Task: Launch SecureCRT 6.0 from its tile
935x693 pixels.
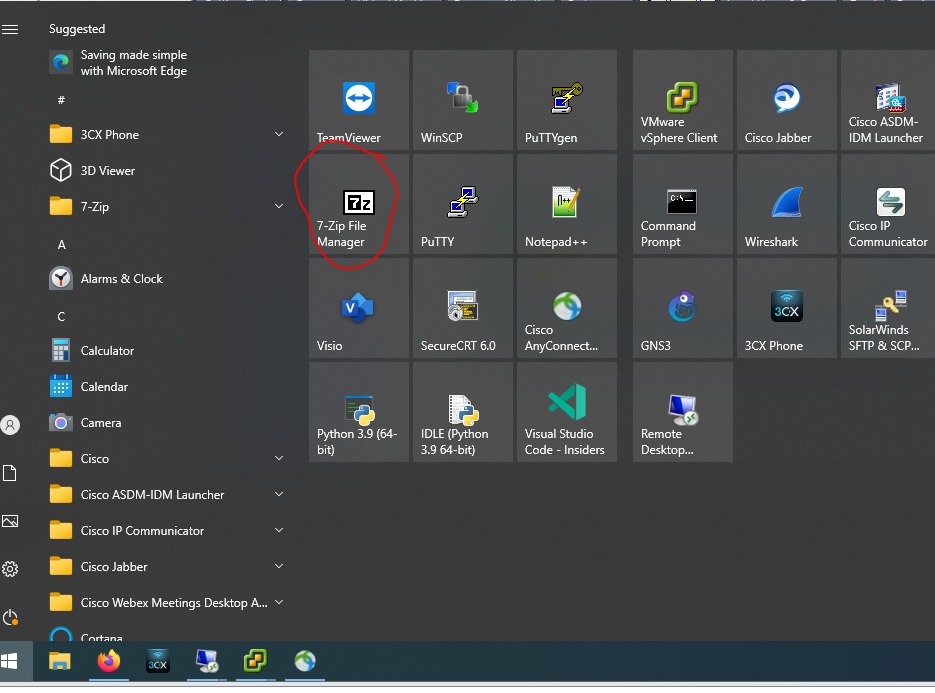Action: (x=462, y=307)
